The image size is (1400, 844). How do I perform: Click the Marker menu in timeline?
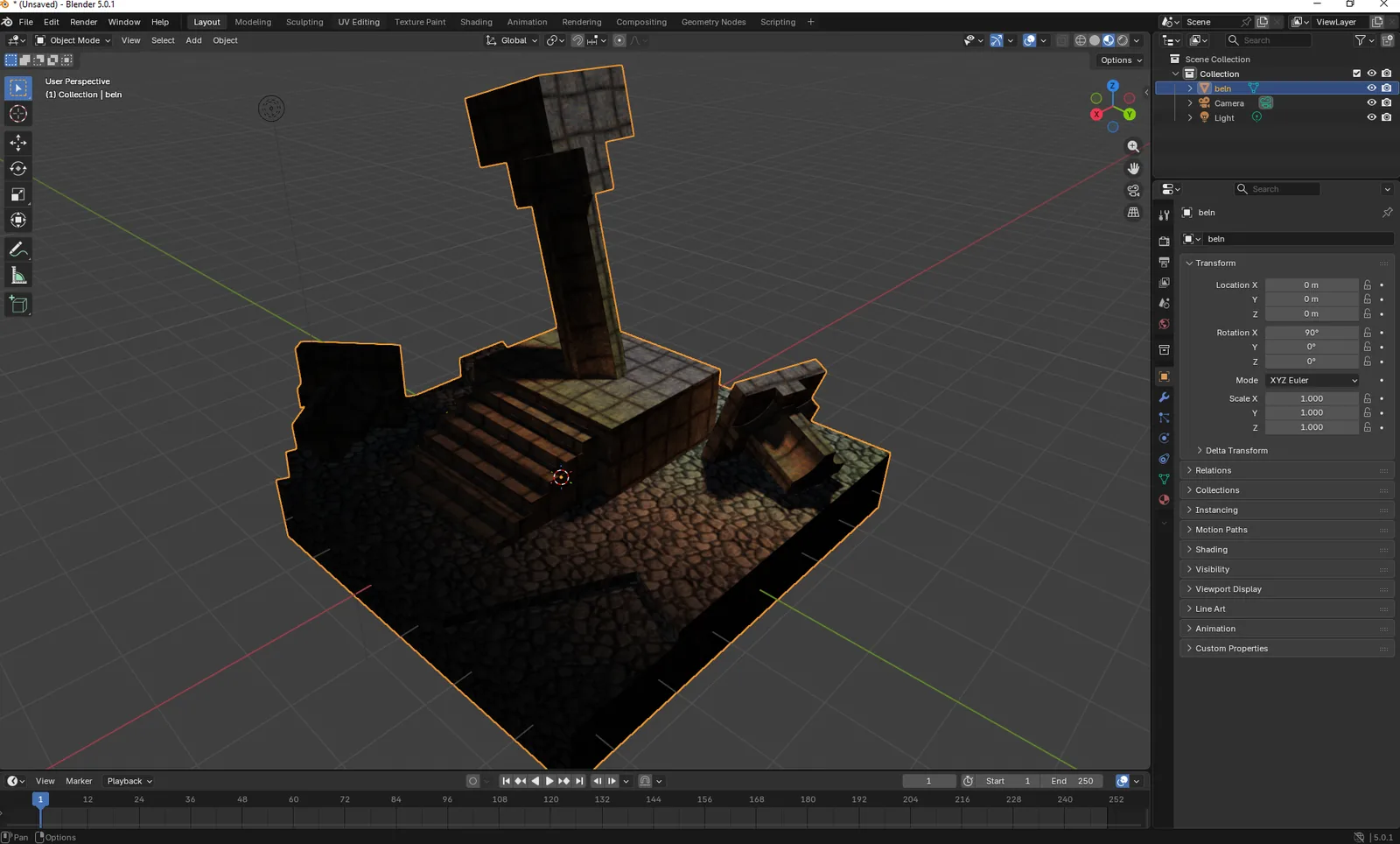coord(79,781)
